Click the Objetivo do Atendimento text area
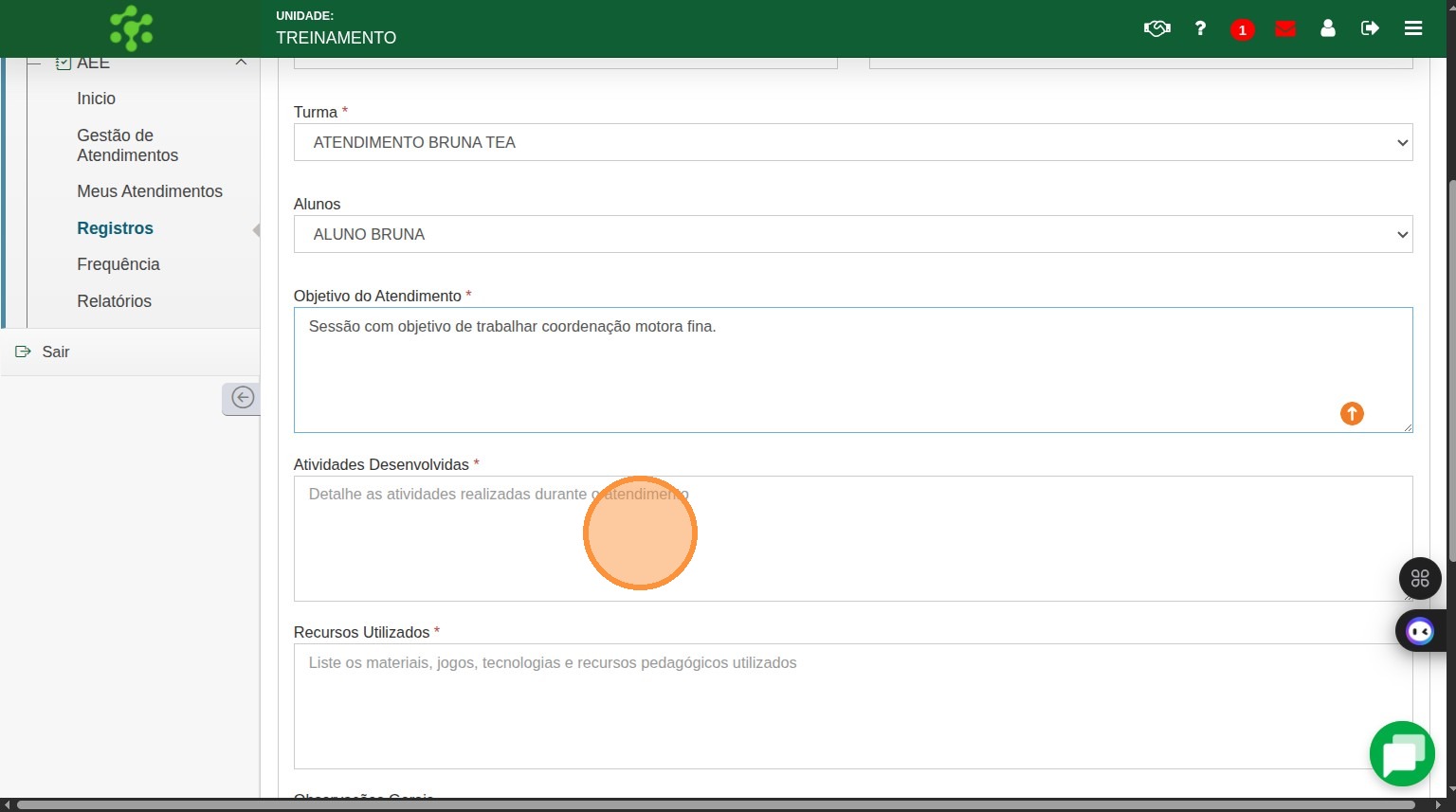 [853, 370]
